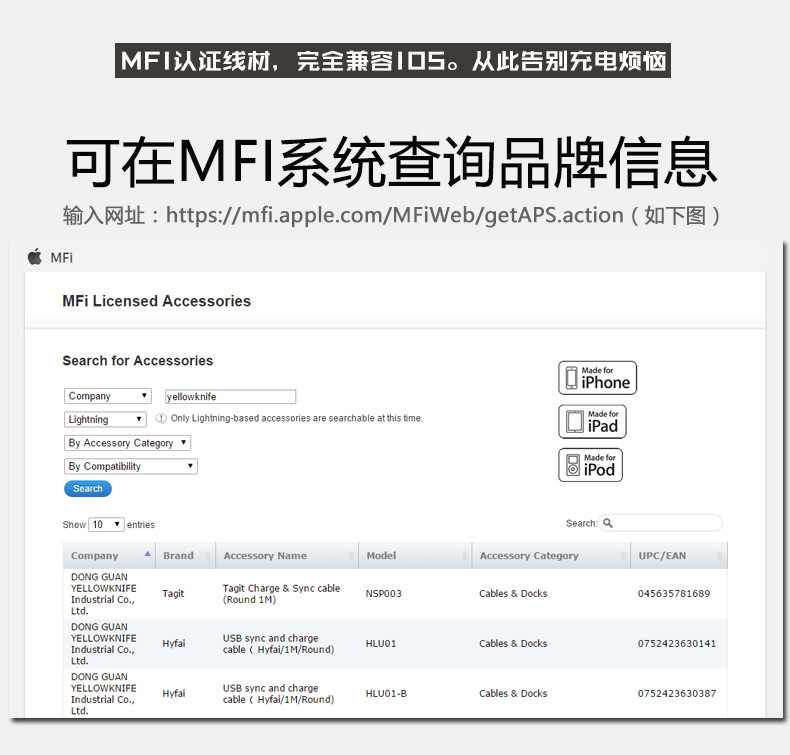Viewport: 790px width, 755px height.
Task: Click the info icon beside Lightning note
Action: tap(161, 418)
